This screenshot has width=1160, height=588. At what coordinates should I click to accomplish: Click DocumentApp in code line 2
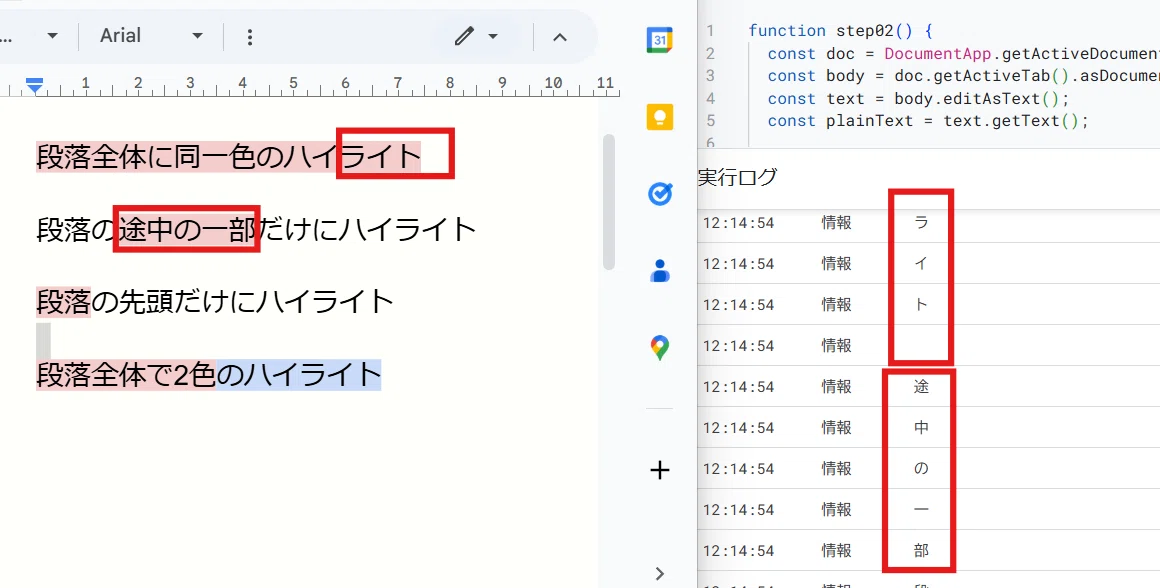pos(937,54)
